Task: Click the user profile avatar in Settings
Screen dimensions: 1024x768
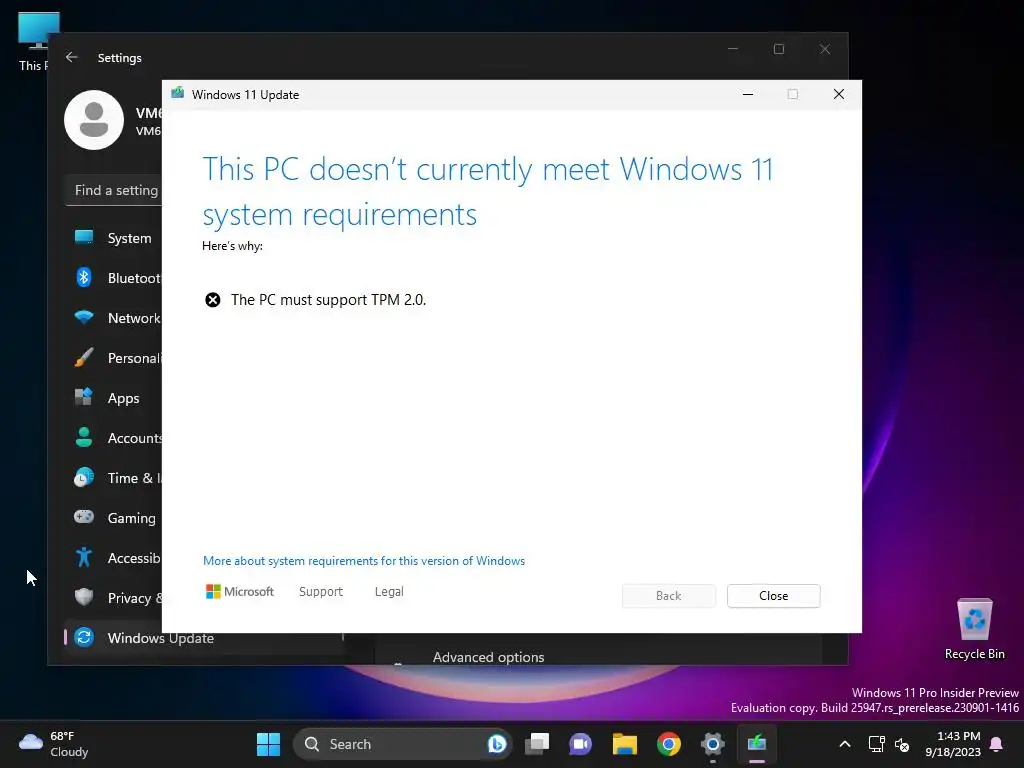Action: pos(94,120)
